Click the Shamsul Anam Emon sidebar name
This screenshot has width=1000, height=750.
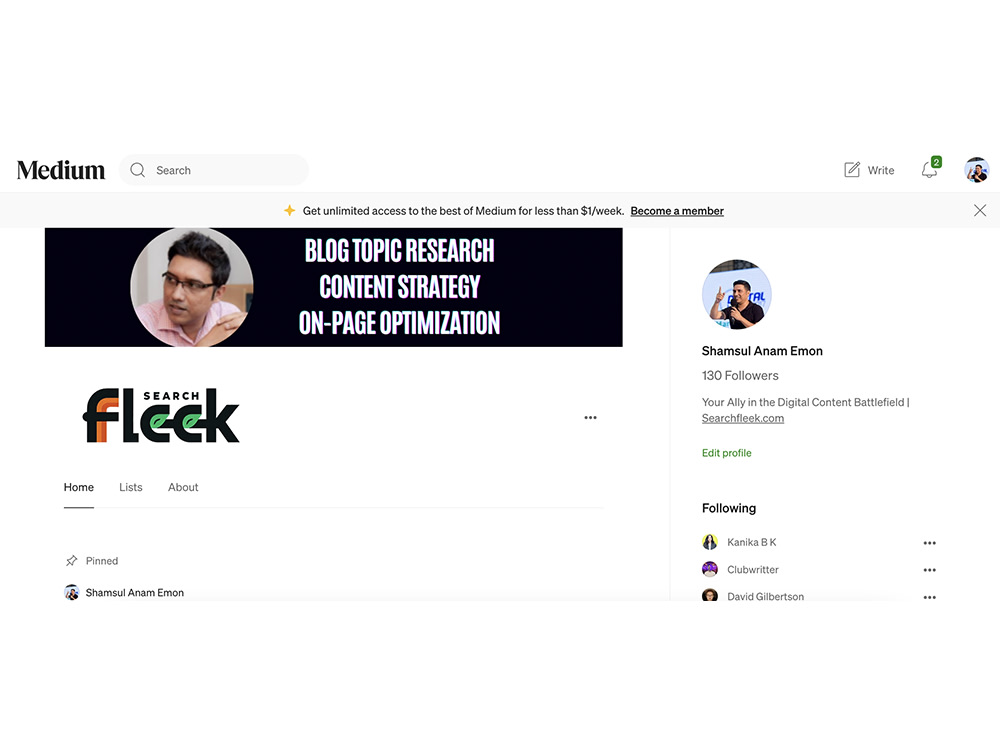(x=762, y=351)
